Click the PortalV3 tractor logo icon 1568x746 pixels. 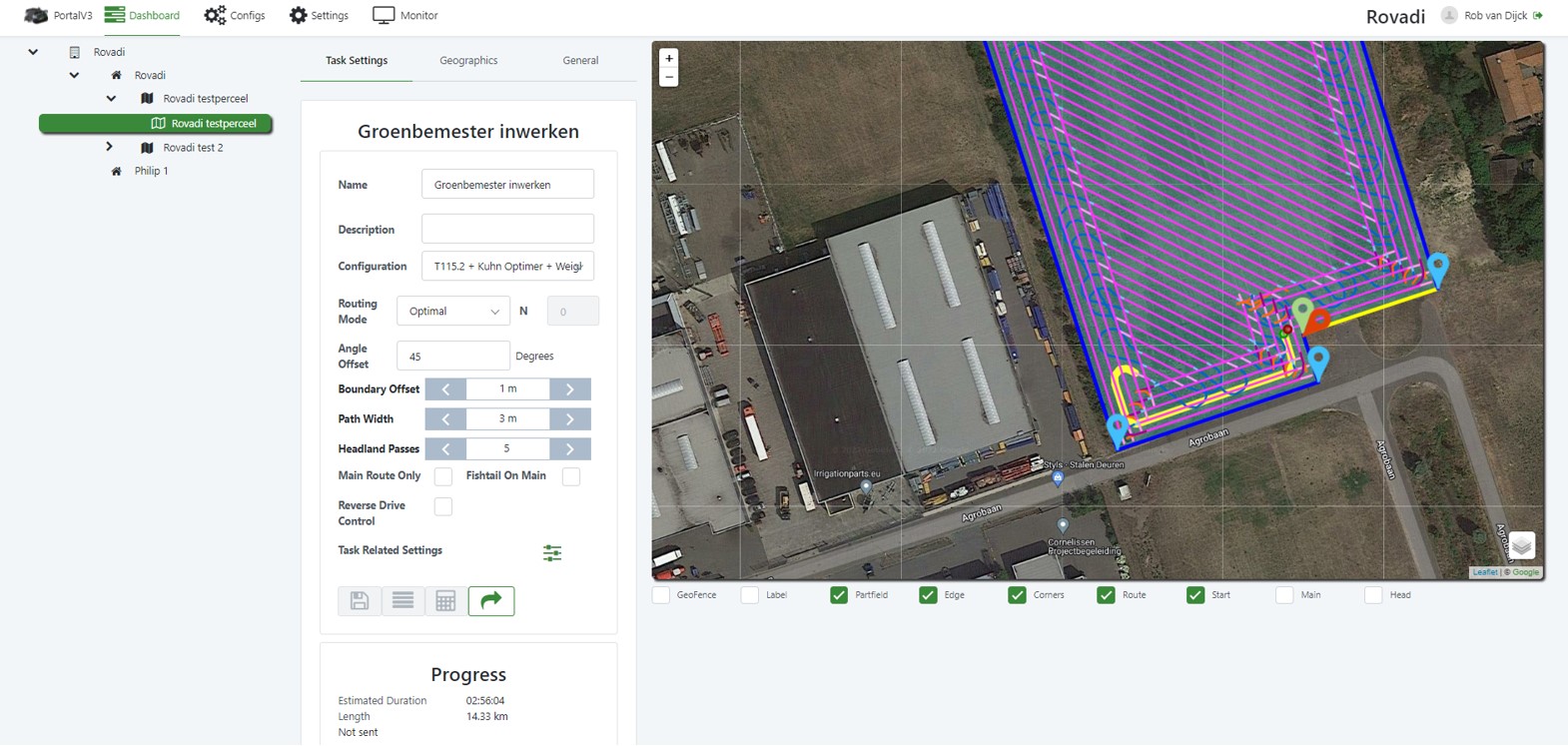[36, 15]
